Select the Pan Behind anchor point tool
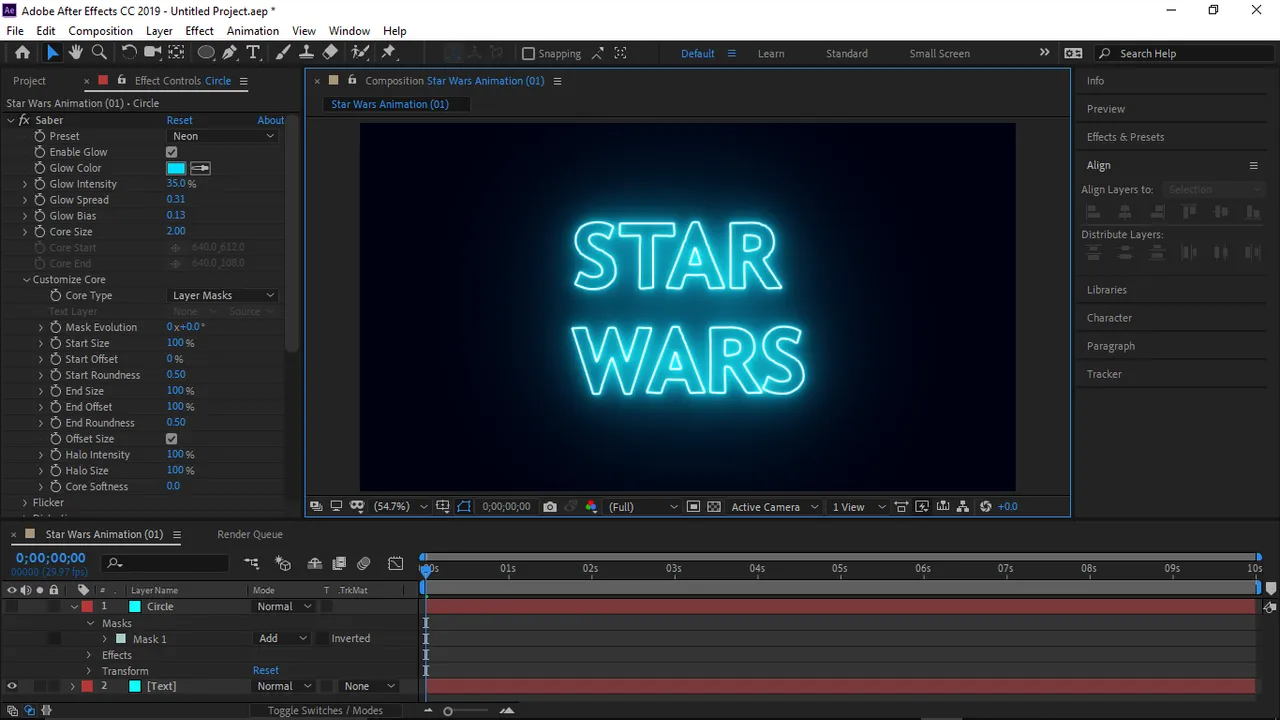The height and width of the screenshot is (720, 1280). point(176,53)
